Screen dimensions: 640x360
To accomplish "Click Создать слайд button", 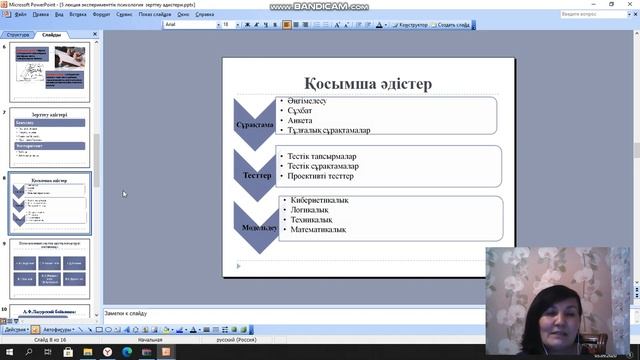I will tap(451, 25).
